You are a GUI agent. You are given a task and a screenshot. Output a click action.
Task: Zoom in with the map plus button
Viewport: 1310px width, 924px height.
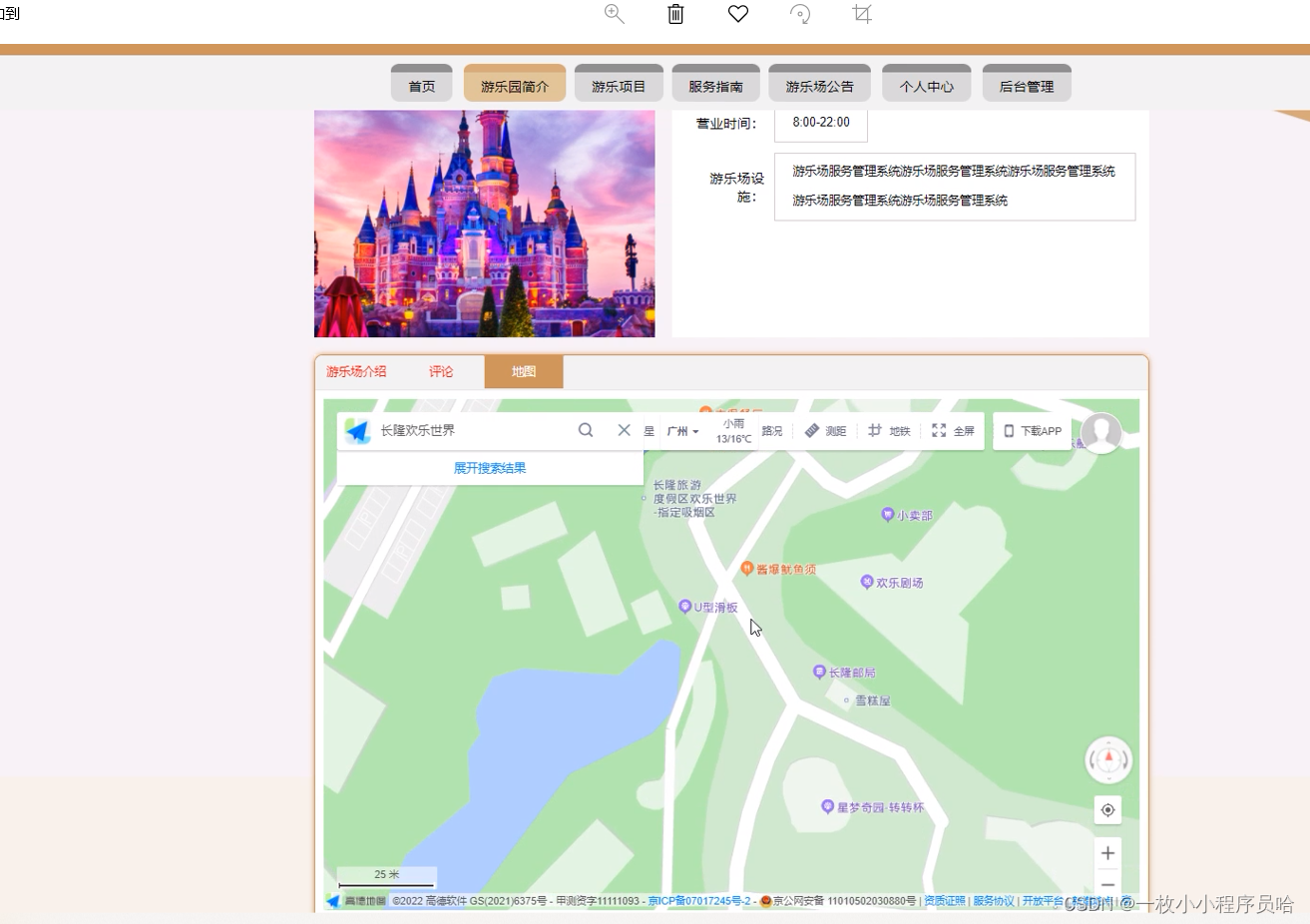[x=1107, y=853]
